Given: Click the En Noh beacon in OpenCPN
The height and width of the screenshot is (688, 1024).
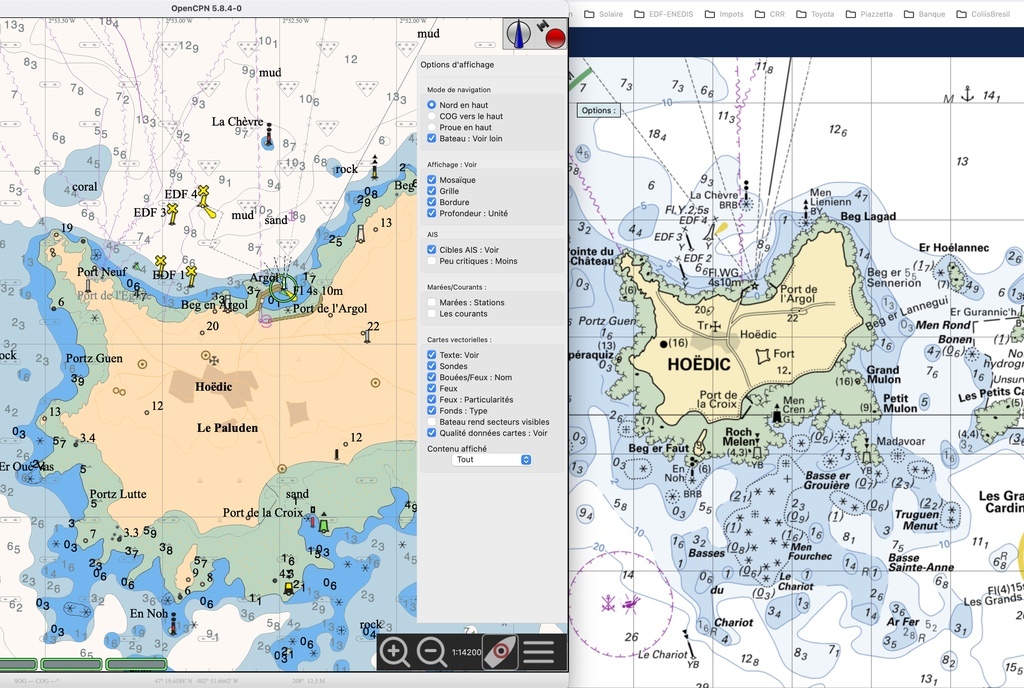Looking at the screenshot, I should (173, 625).
